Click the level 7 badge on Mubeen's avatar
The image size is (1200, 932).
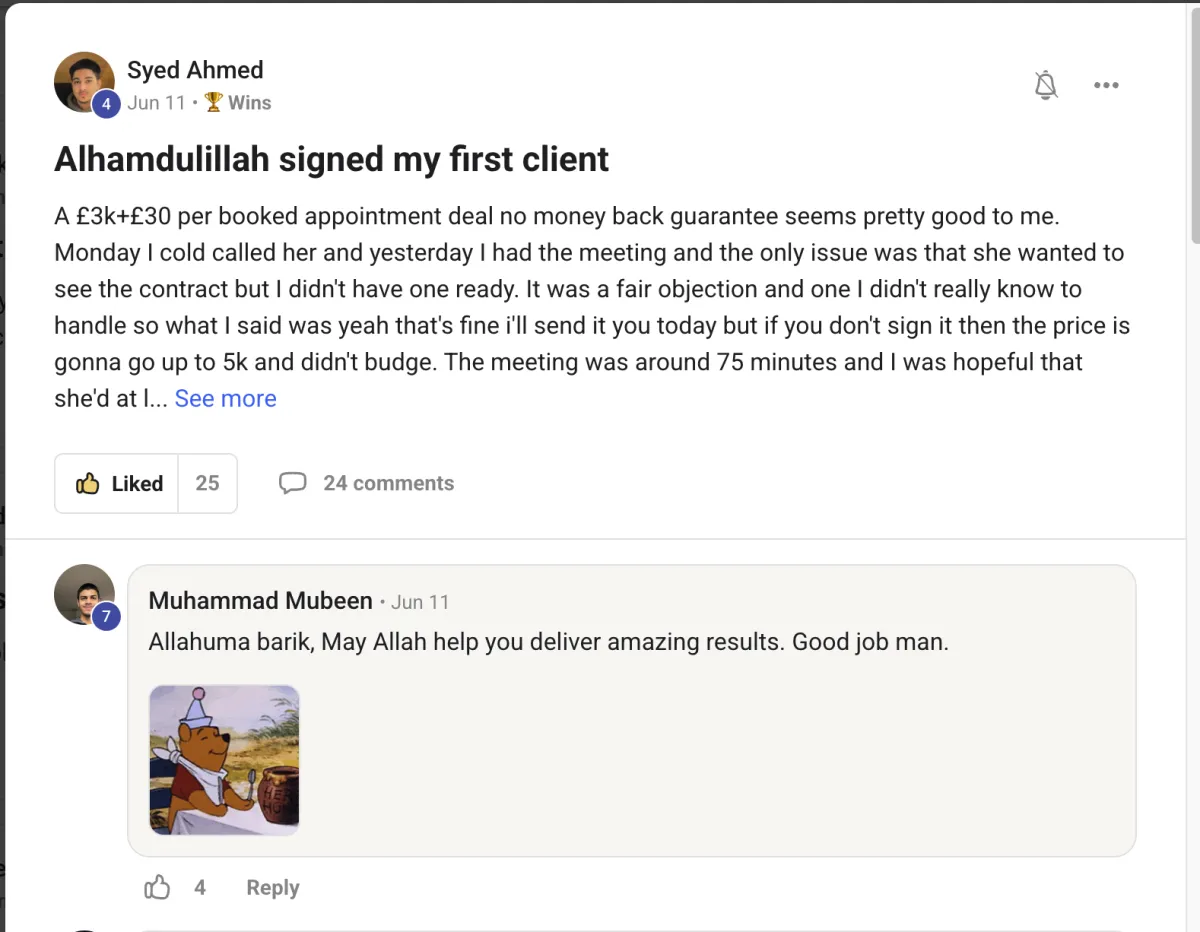pyautogui.click(x=106, y=616)
